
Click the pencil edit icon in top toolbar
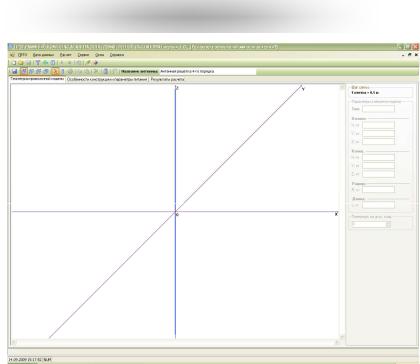coord(88,63)
